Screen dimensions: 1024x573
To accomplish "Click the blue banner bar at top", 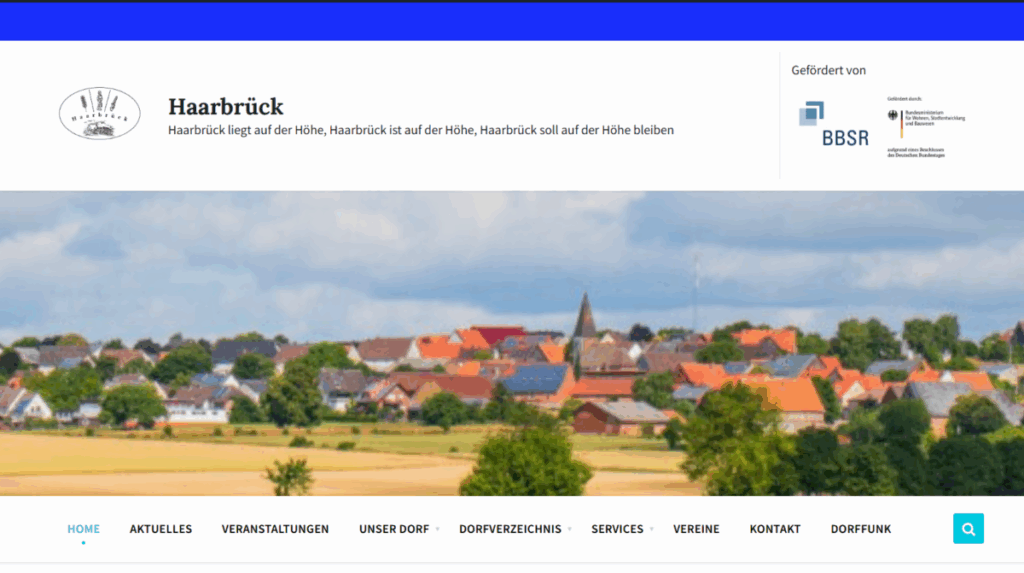I will [512, 21].
